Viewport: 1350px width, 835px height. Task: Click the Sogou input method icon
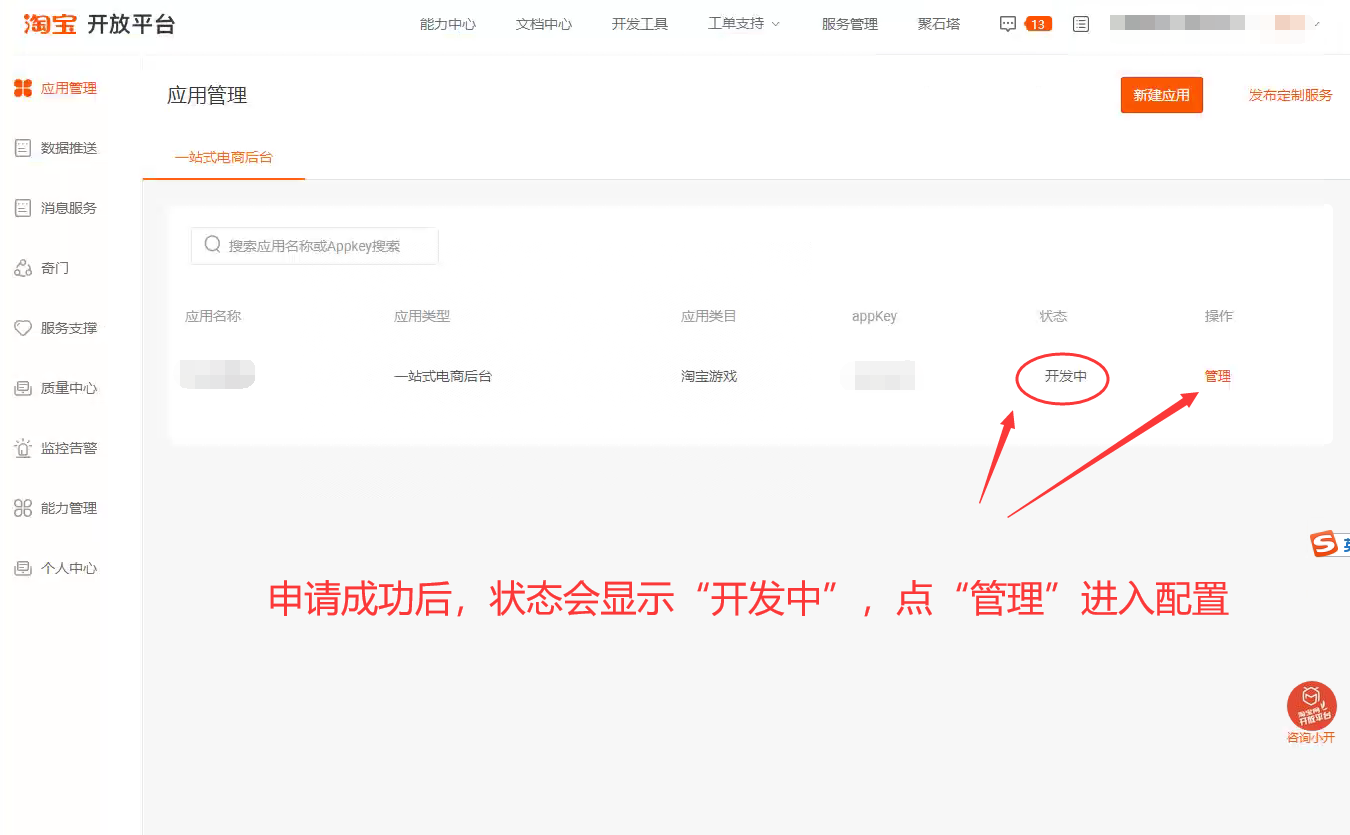[1325, 544]
